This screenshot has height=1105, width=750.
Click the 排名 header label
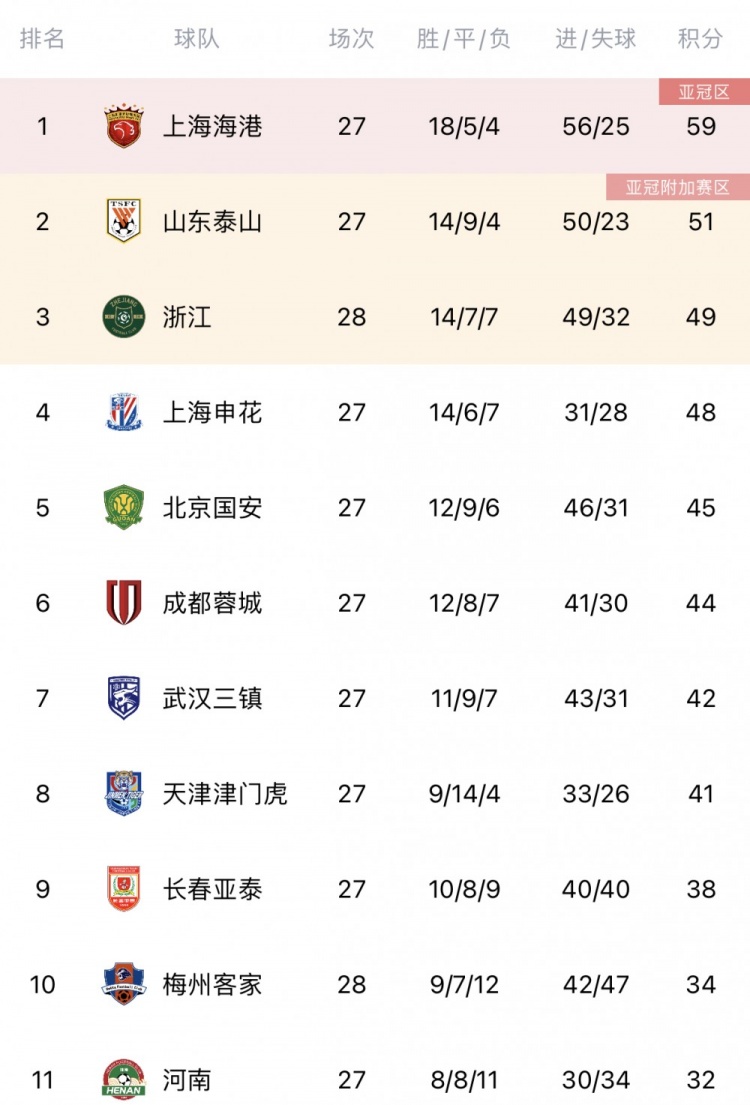[x=42, y=38]
